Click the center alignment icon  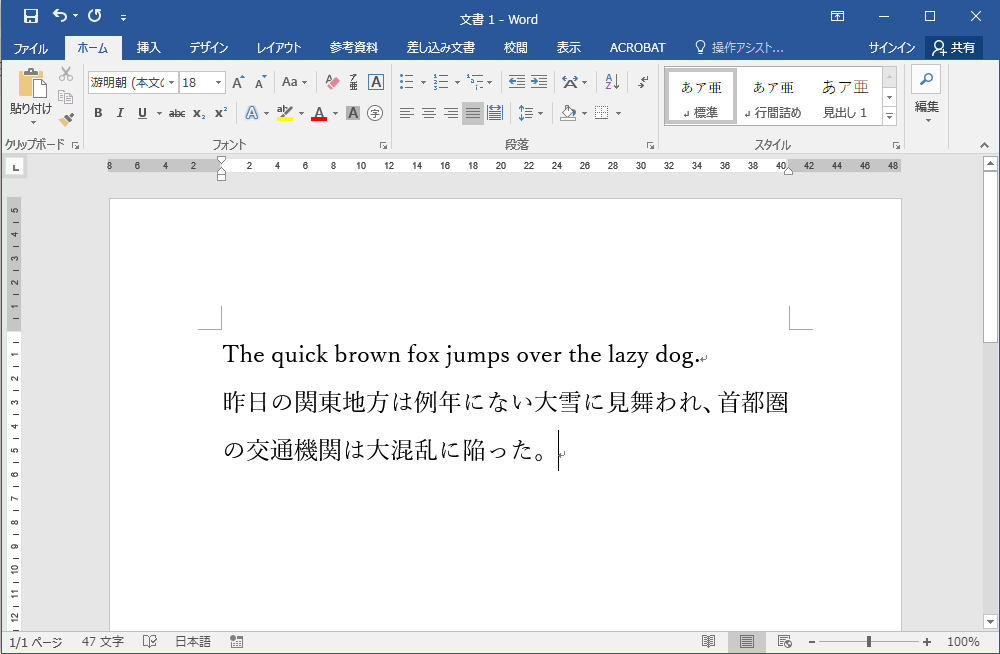click(x=428, y=113)
